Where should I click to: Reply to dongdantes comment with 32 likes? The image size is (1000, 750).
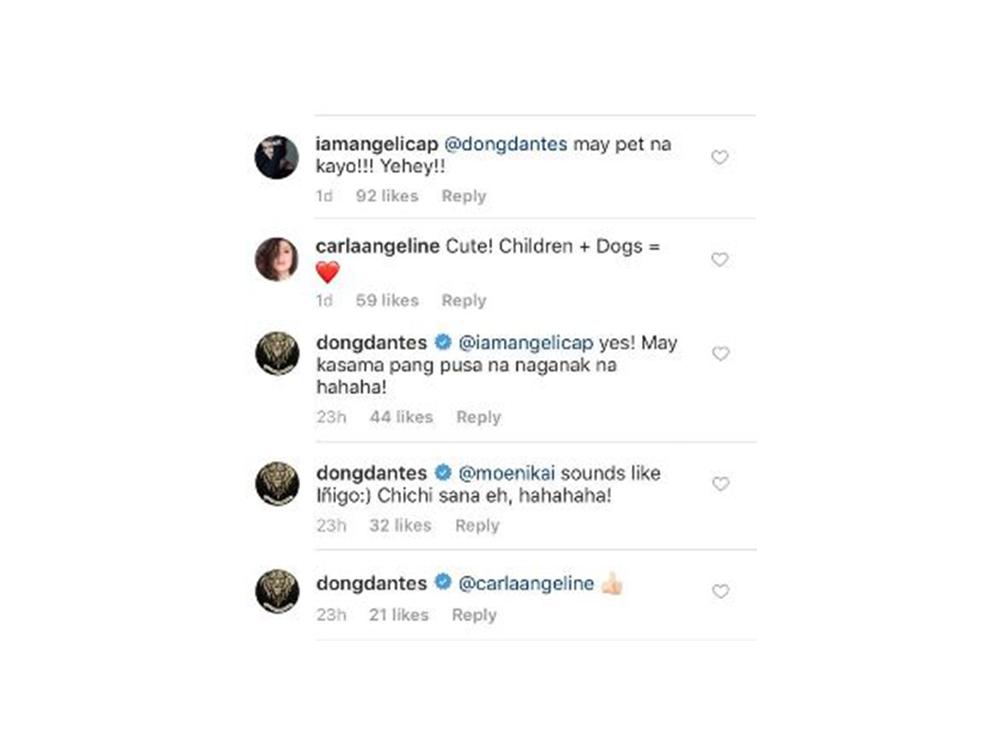click(x=477, y=526)
